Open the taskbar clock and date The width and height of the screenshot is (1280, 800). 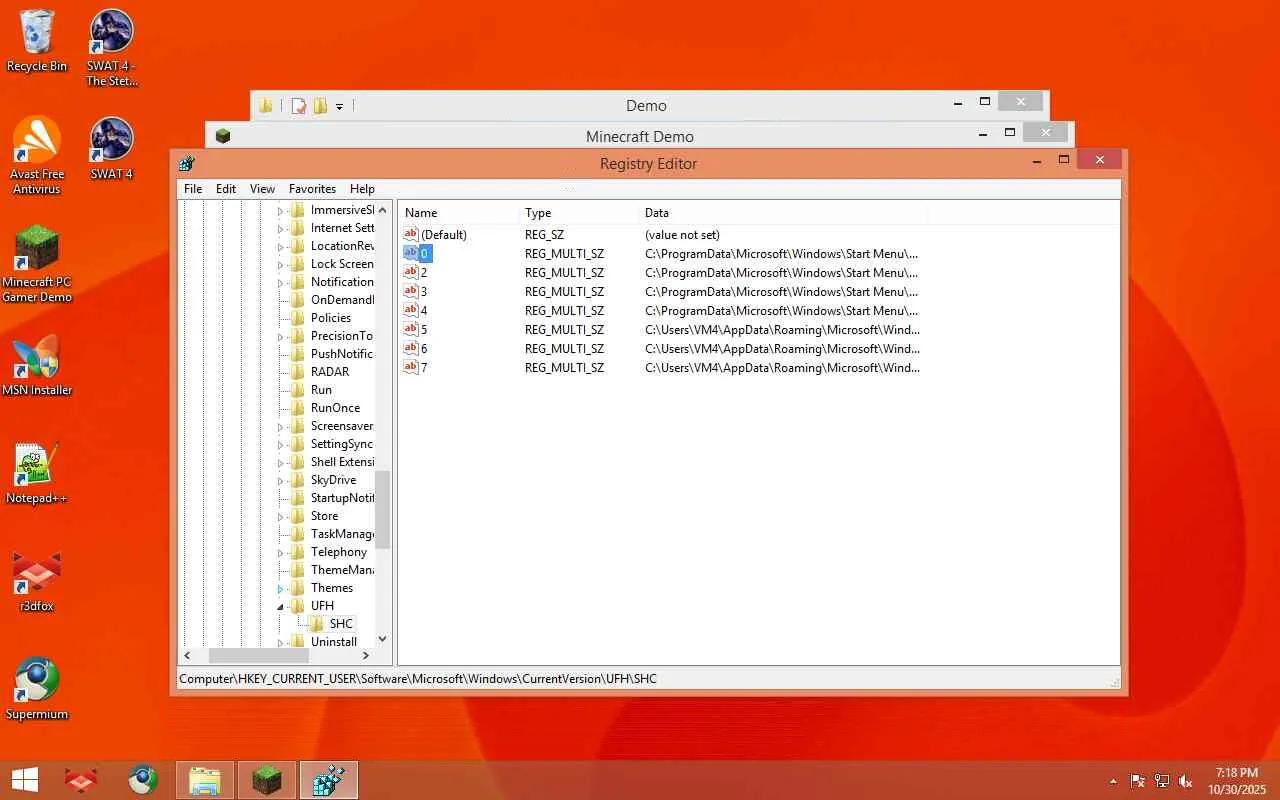coord(1237,781)
